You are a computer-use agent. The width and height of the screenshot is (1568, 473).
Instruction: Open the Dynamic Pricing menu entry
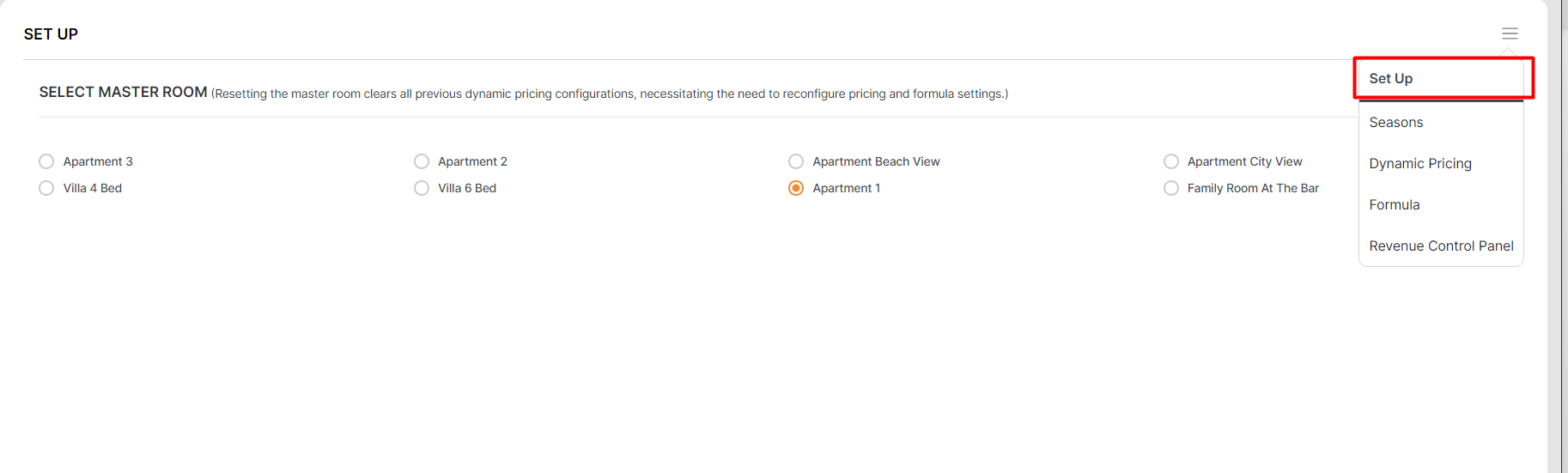[x=1420, y=163]
